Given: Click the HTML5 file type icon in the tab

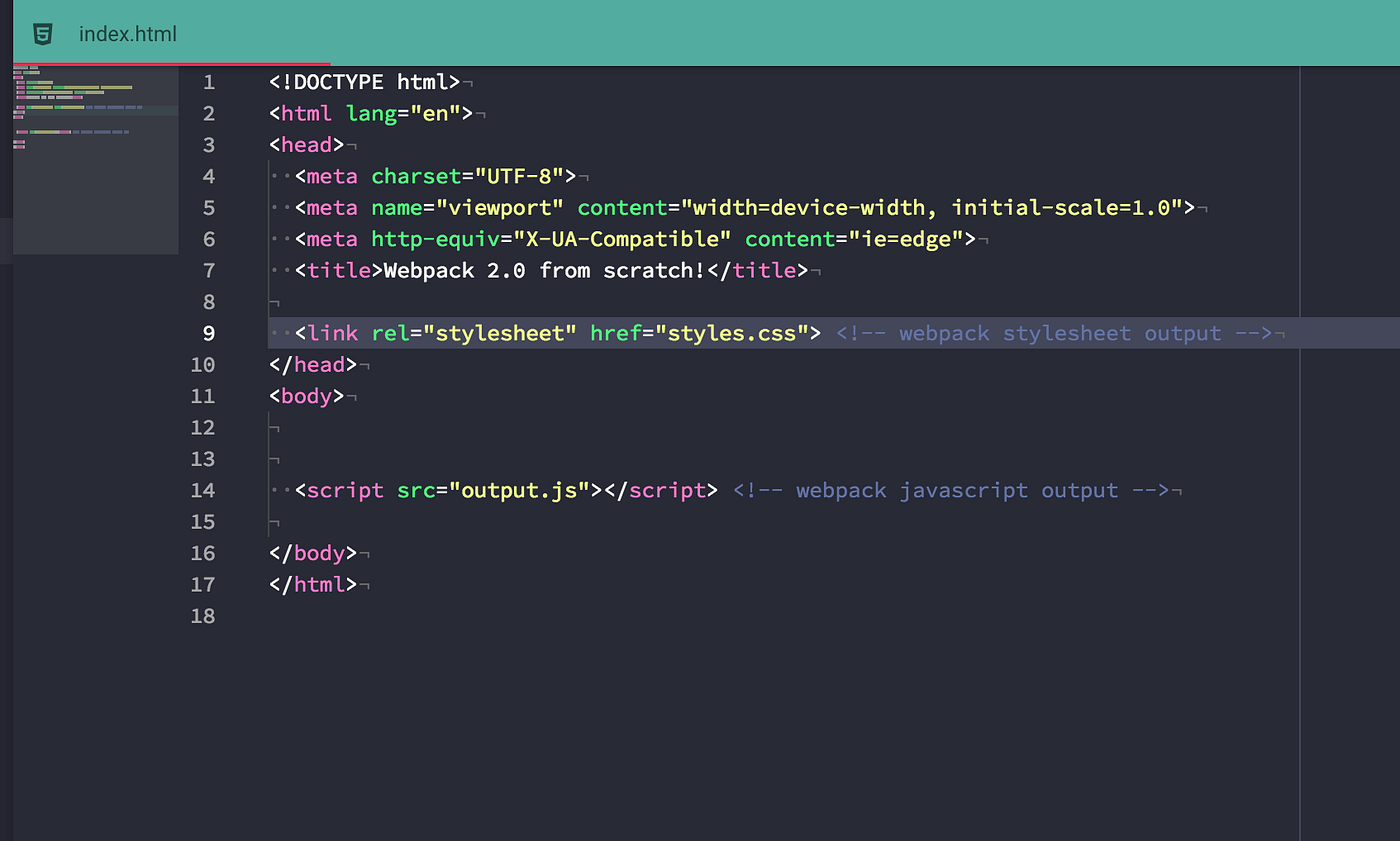Looking at the screenshot, I should point(42,33).
